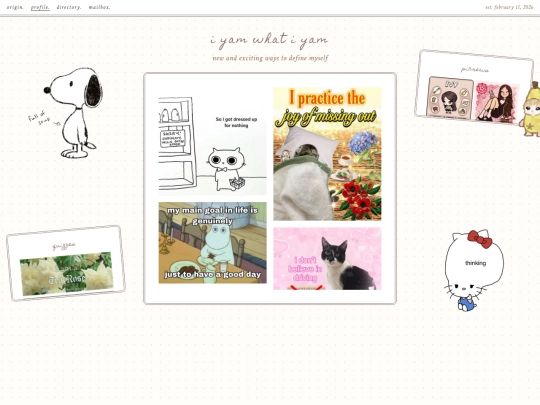Click the Hello Kitty thinking bubble sticker
The width and height of the screenshot is (540, 405).
click(x=474, y=270)
